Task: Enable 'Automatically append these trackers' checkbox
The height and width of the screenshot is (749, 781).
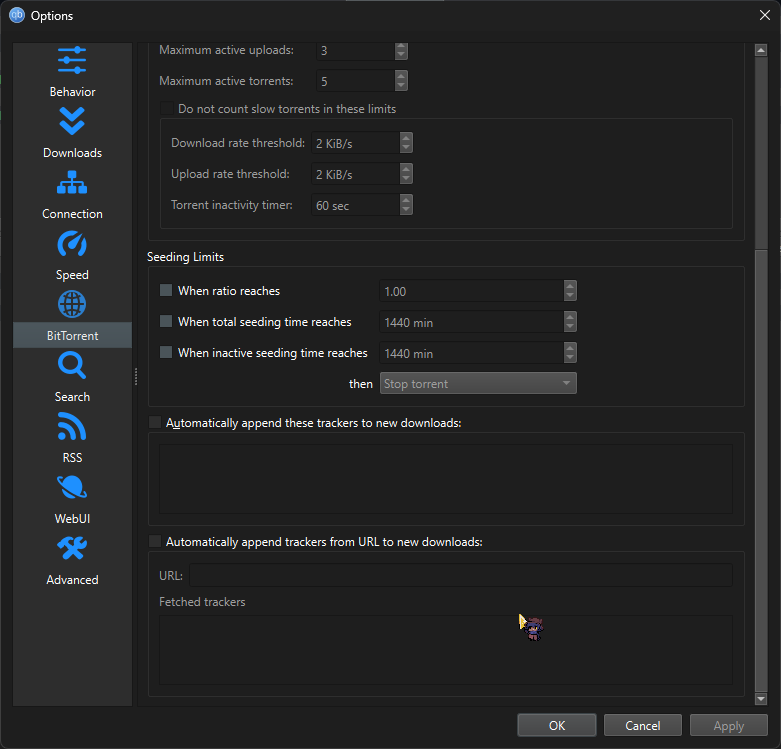Action: [x=155, y=423]
